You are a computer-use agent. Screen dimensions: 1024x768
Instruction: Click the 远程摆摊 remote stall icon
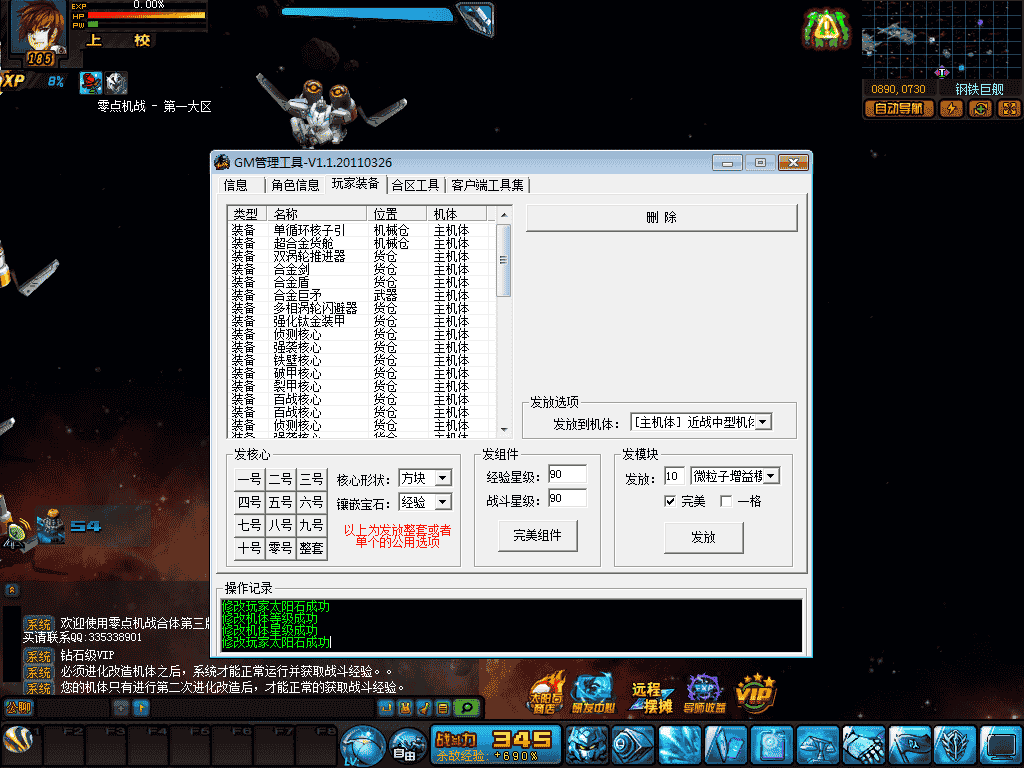click(x=650, y=697)
